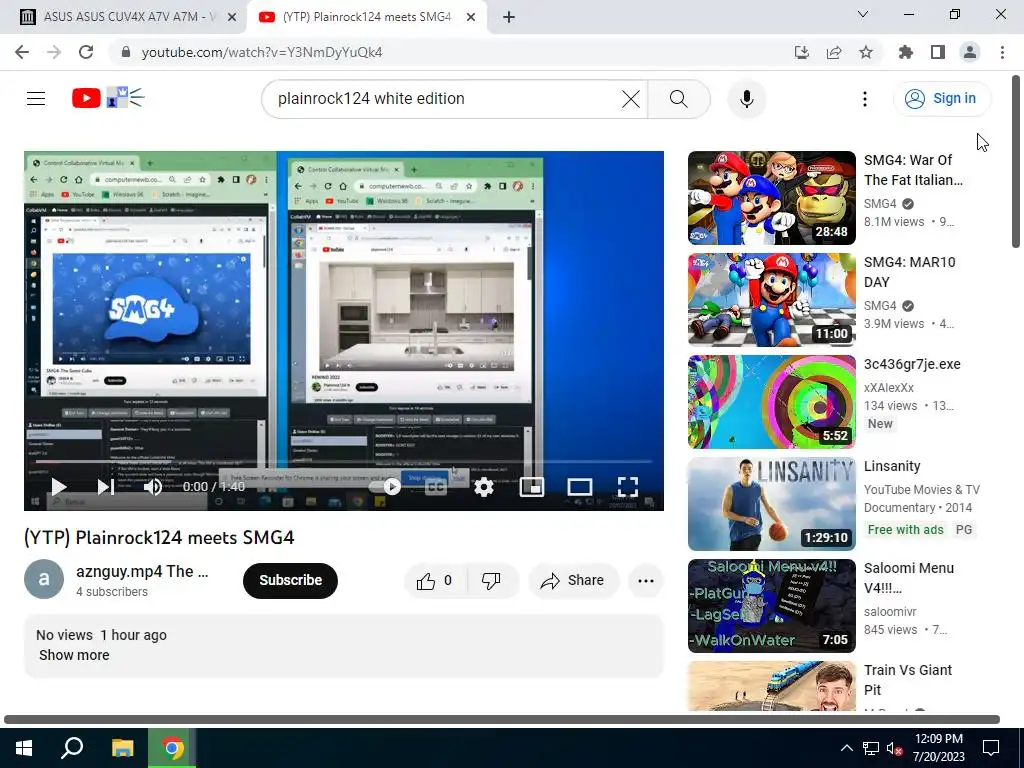The height and width of the screenshot is (768, 1024).
Task: Play the video
Action: (x=59, y=487)
